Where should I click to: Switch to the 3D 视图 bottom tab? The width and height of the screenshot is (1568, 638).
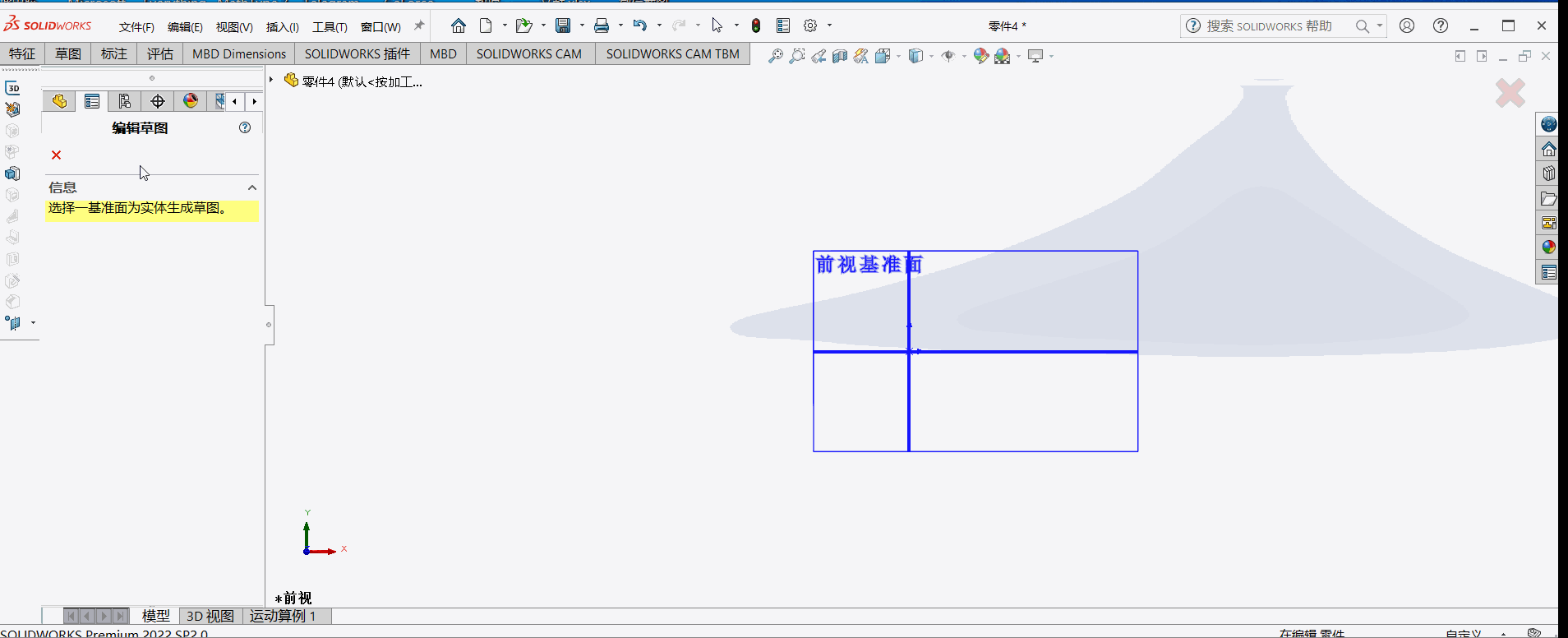point(210,616)
